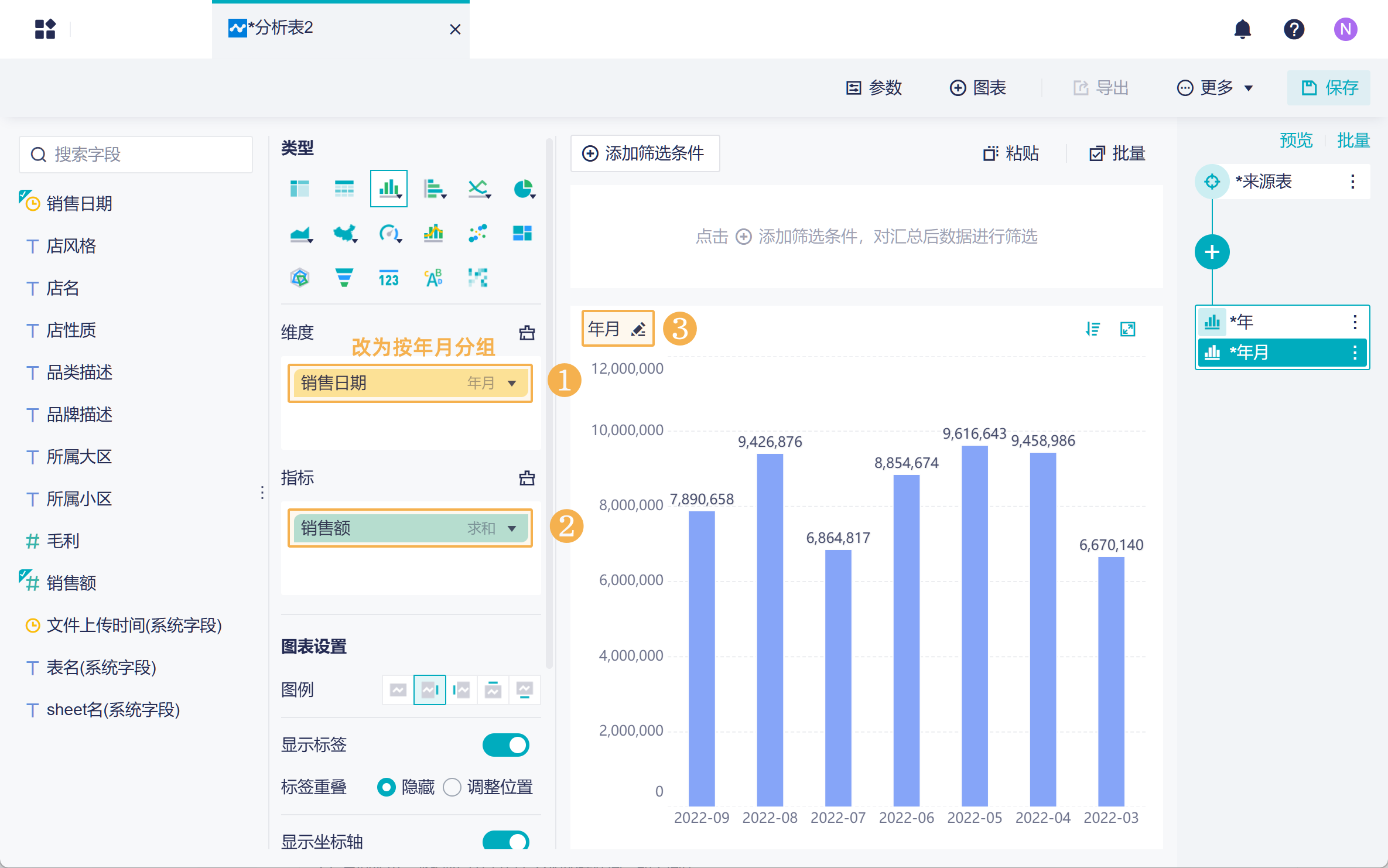Click the sort icon above chart

[x=1092, y=329]
